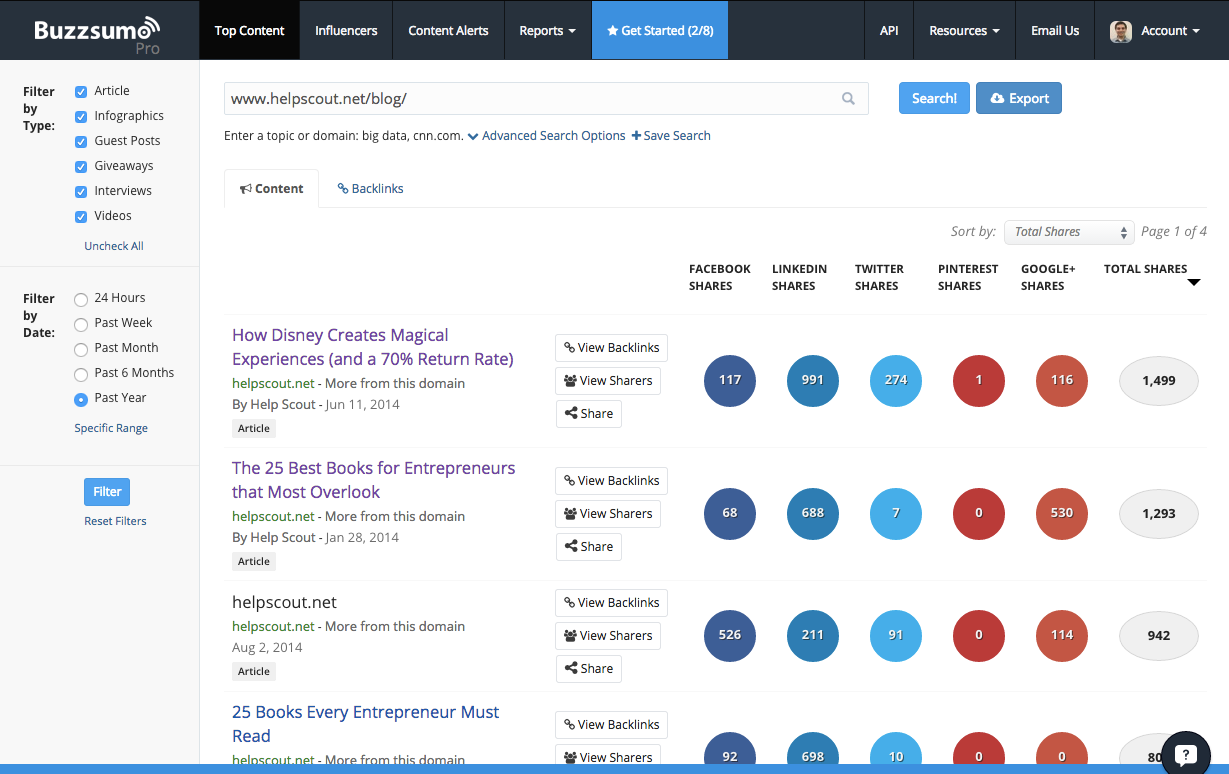The height and width of the screenshot is (774, 1229).
Task: Click the Twitter shares circle showing 274
Action: click(896, 380)
